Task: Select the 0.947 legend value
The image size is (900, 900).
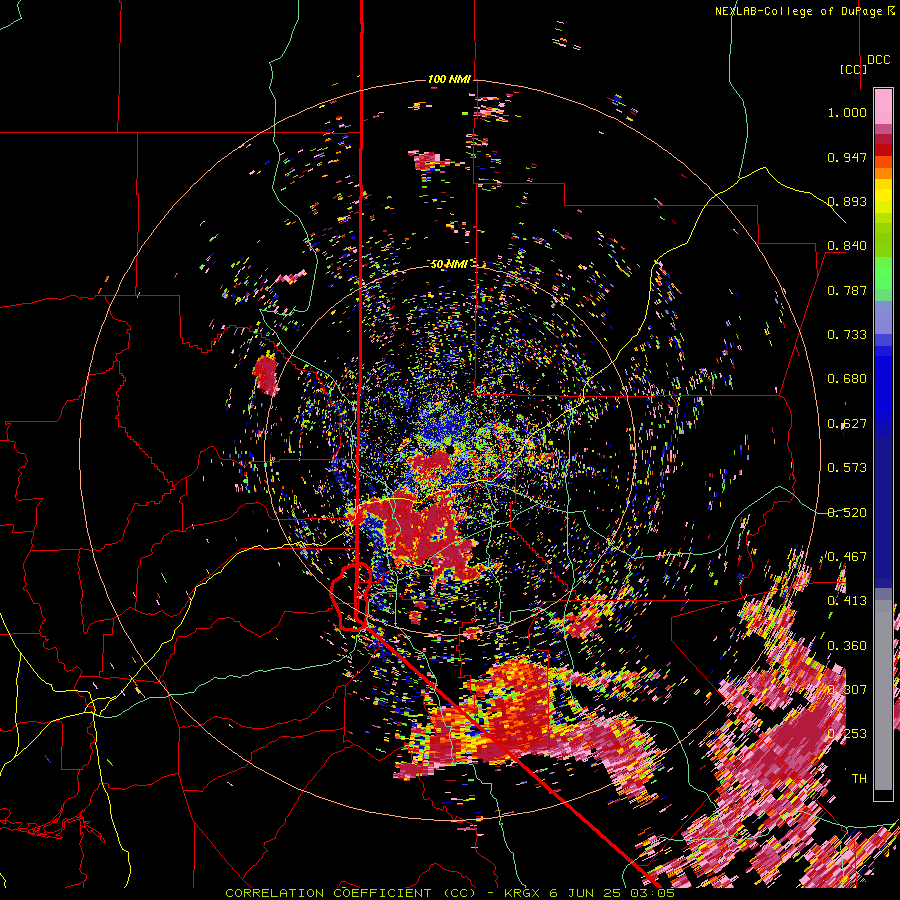Action: (x=847, y=157)
